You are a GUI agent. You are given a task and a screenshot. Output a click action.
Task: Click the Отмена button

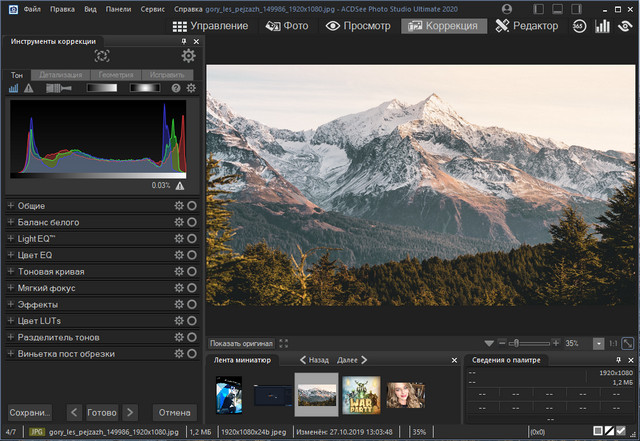(x=174, y=412)
